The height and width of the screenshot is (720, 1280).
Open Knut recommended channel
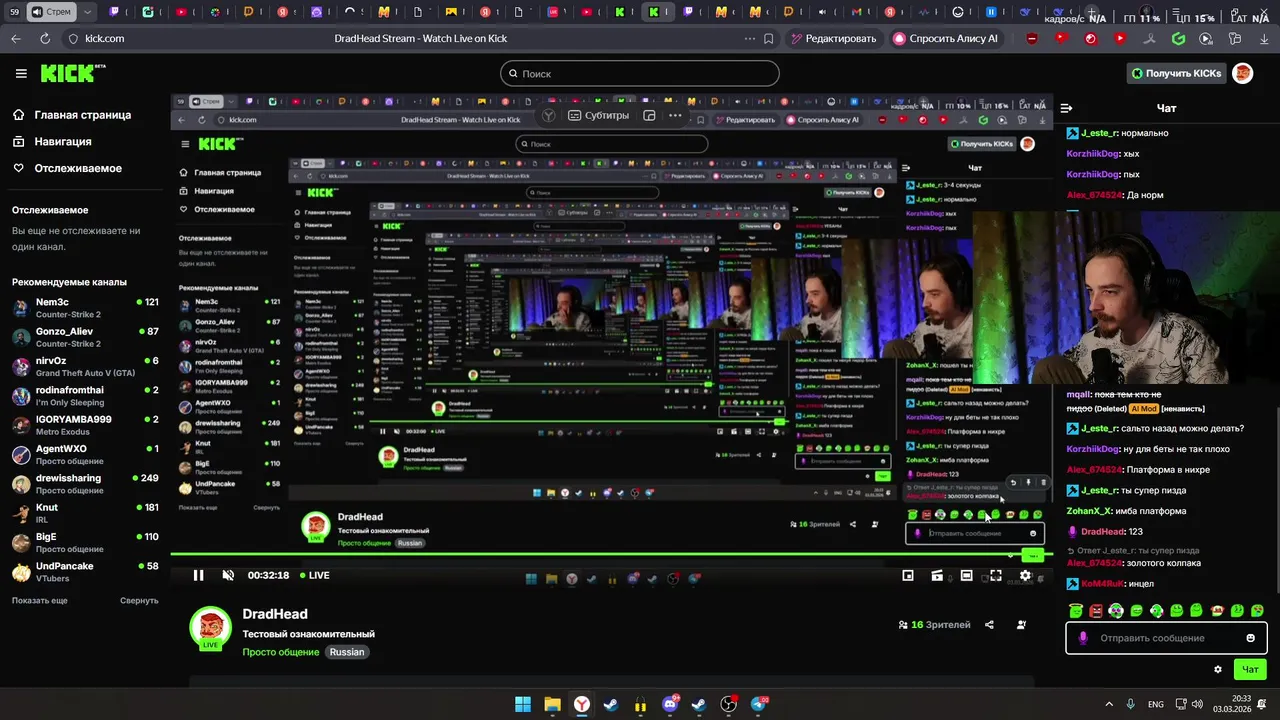click(85, 513)
